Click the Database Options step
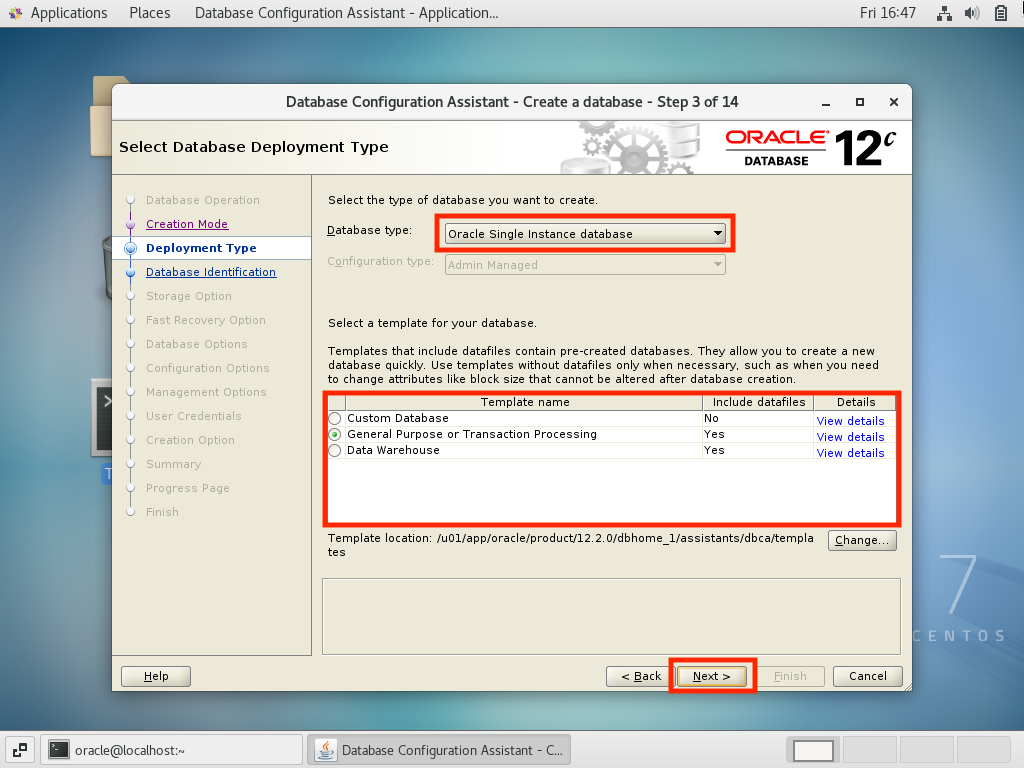 (x=197, y=344)
